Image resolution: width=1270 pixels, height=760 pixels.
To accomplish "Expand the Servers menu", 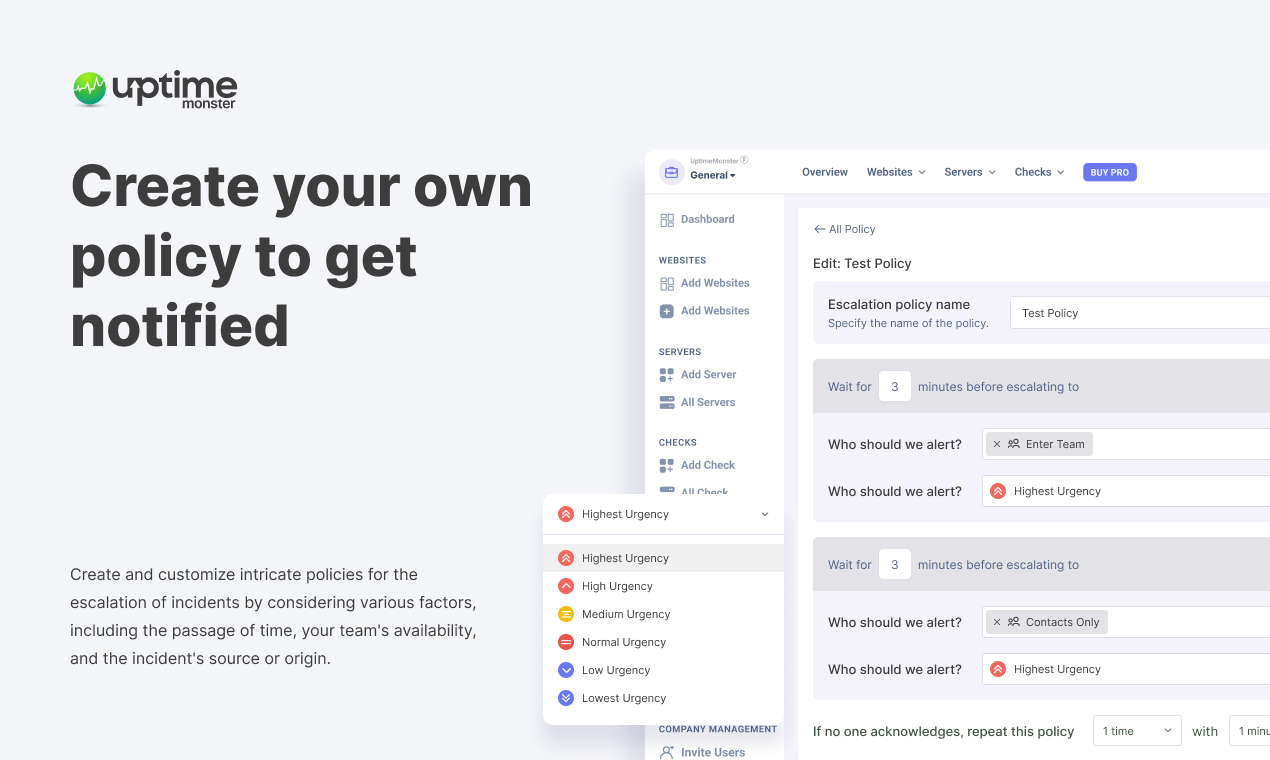I will tap(970, 172).
